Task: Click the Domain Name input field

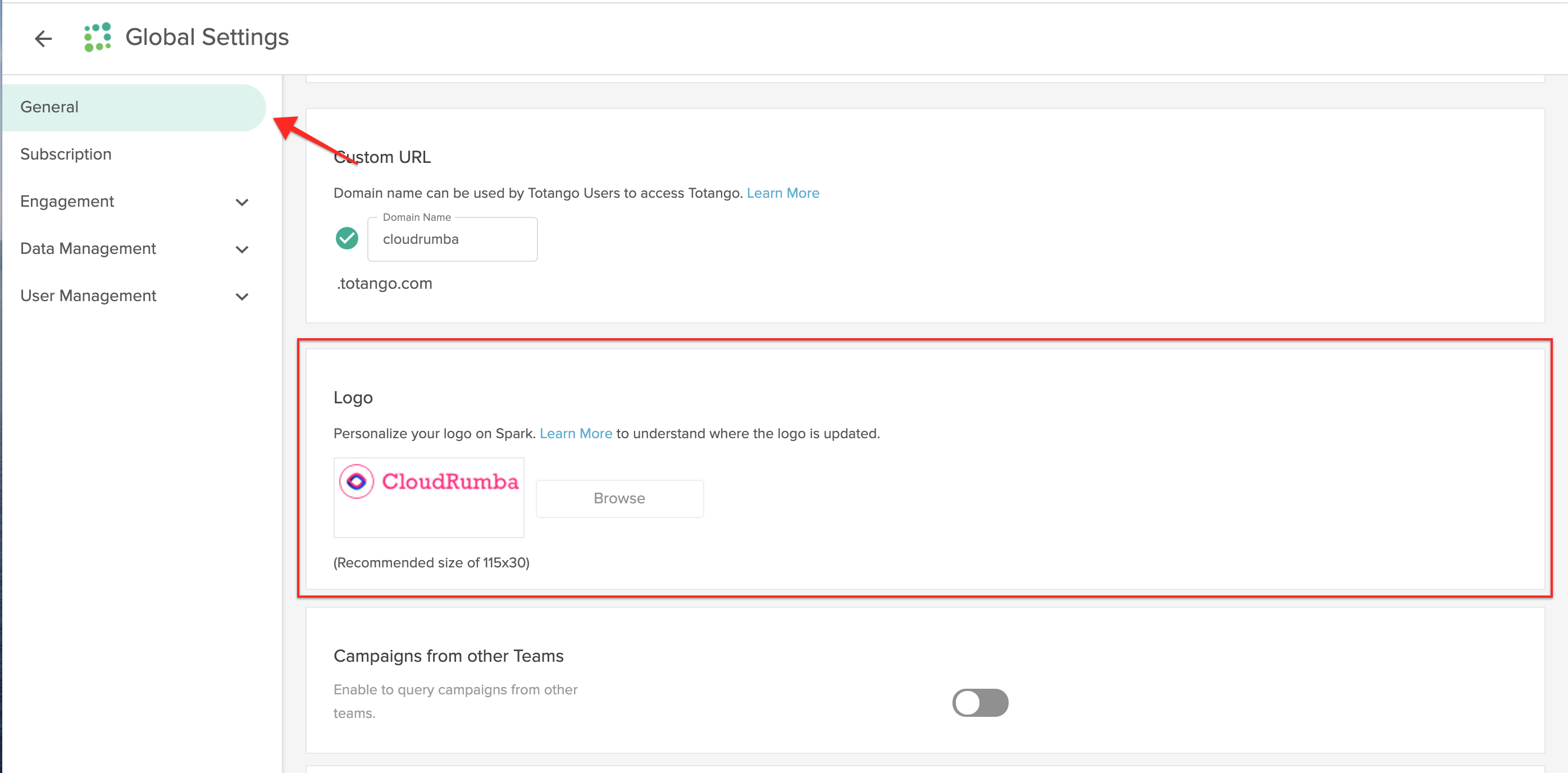Action: pyautogui.click(x=452, y=239)
